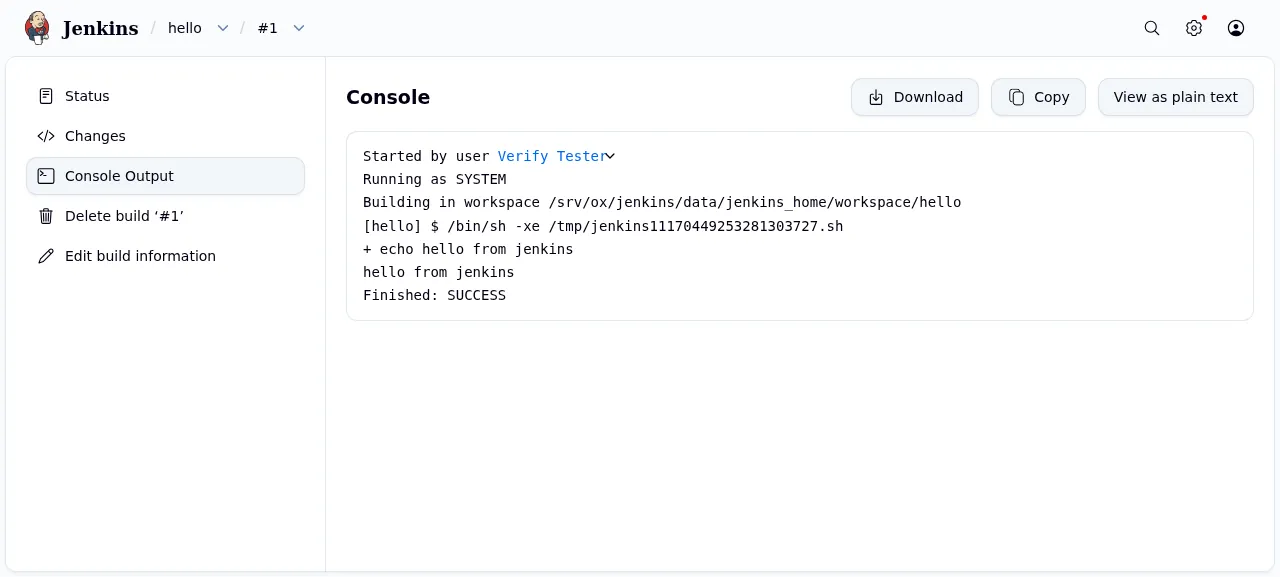Click the '+ echo hello from jenkins' line
The image size is (1280, 577).
pos(468,249)
